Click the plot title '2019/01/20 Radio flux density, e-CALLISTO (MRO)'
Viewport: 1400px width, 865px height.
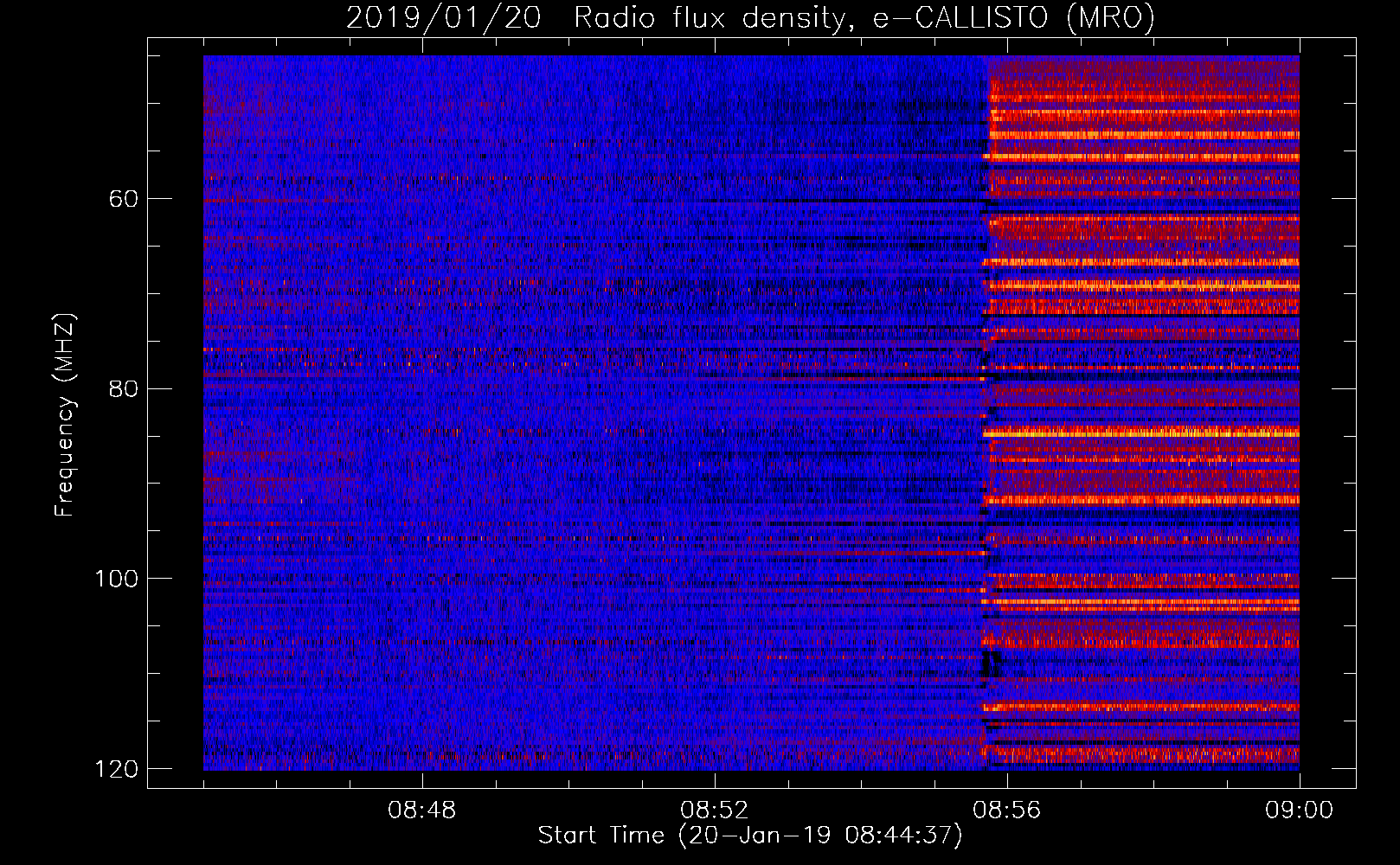point(750,17)
